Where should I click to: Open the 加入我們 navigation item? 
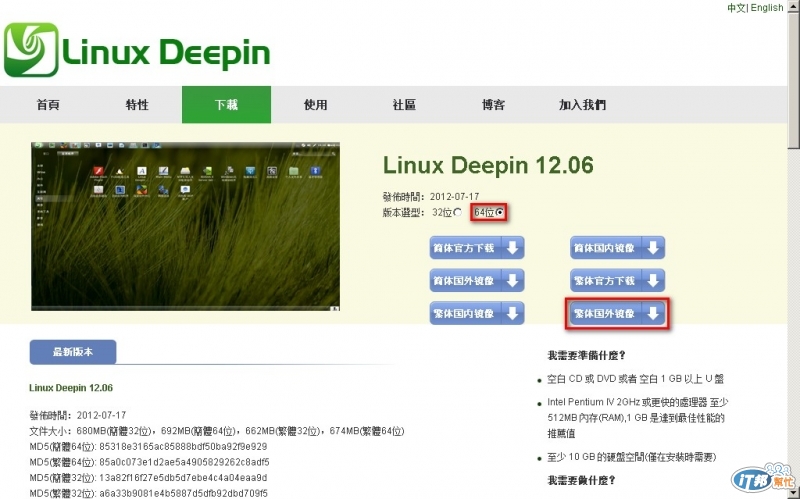point(582,105)
